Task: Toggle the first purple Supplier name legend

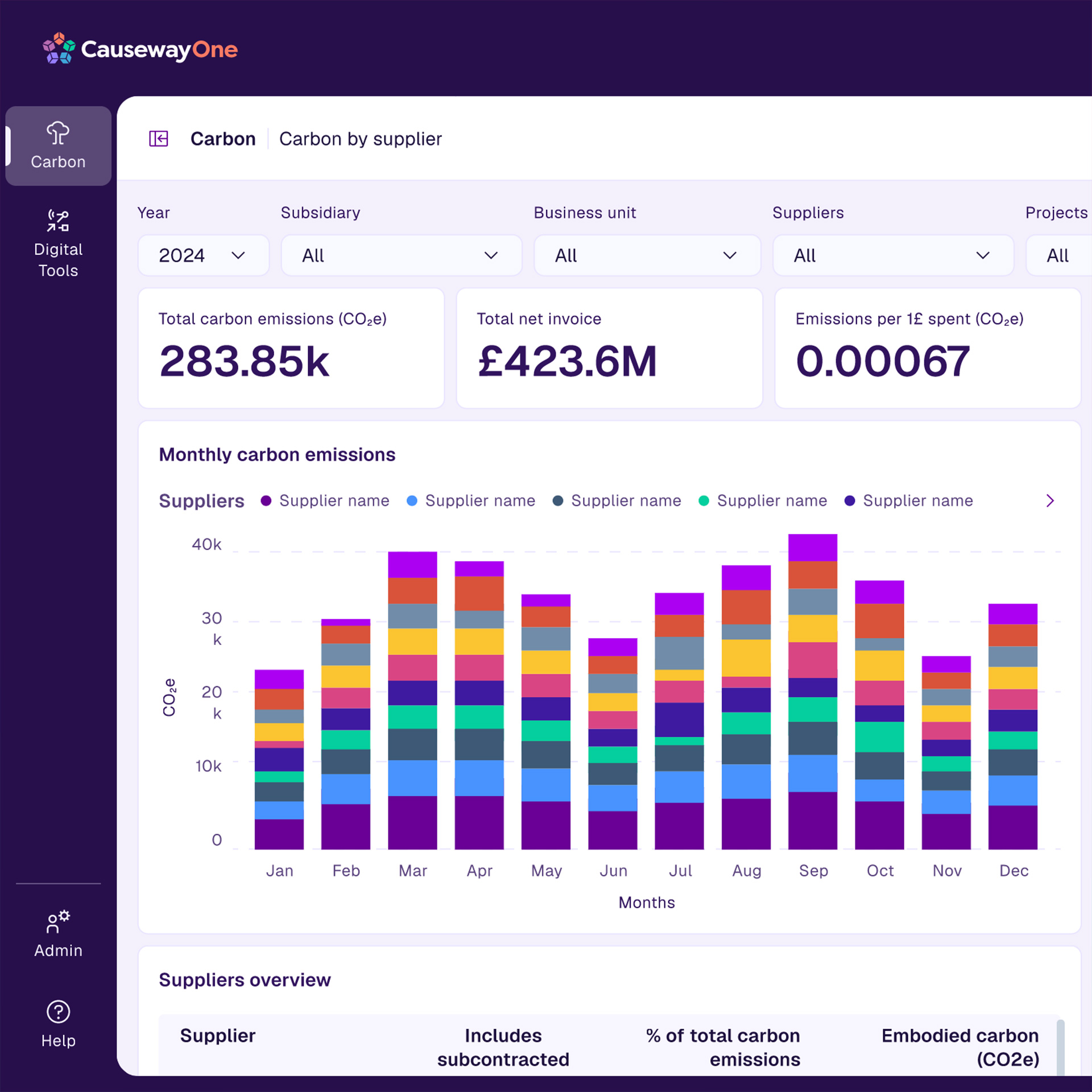Action: 325,500
